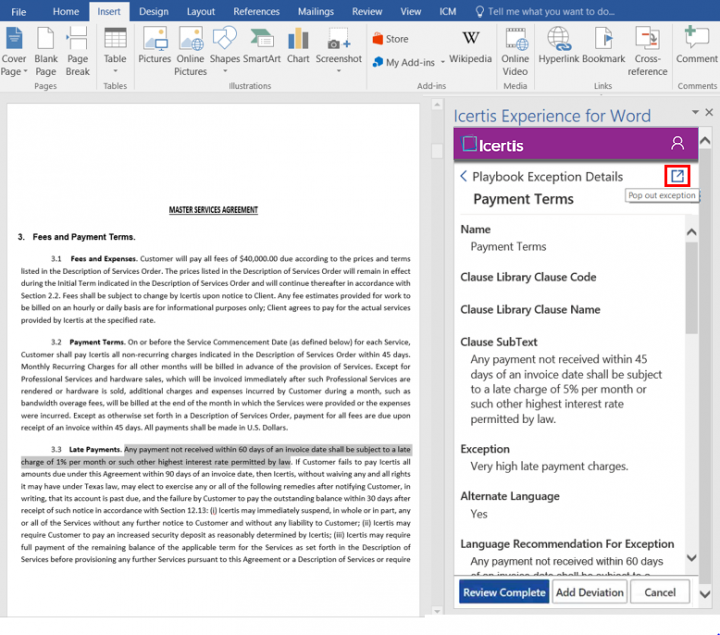Switch to the View tab
Screen dimensions: 720x635
(x=411, y=11)
